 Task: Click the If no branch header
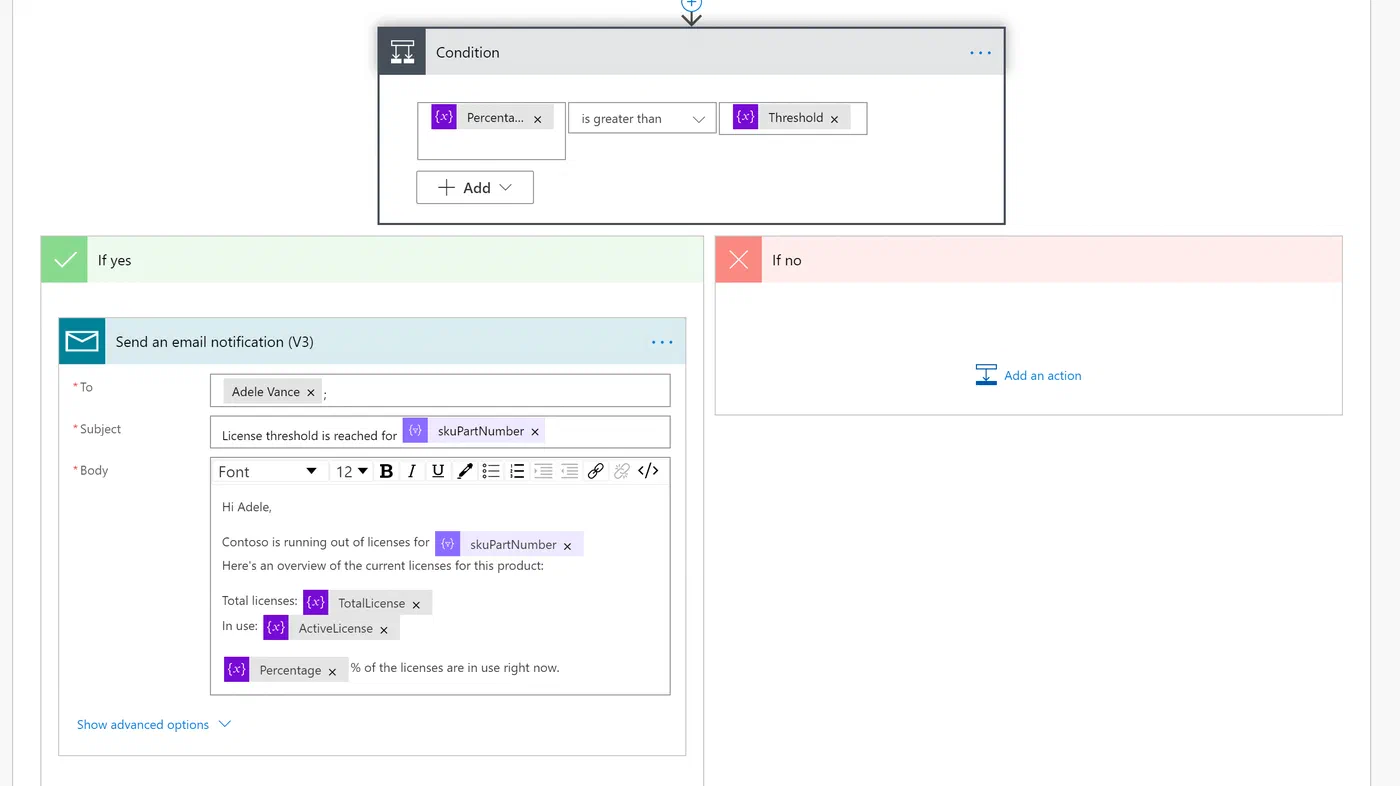1029,260
